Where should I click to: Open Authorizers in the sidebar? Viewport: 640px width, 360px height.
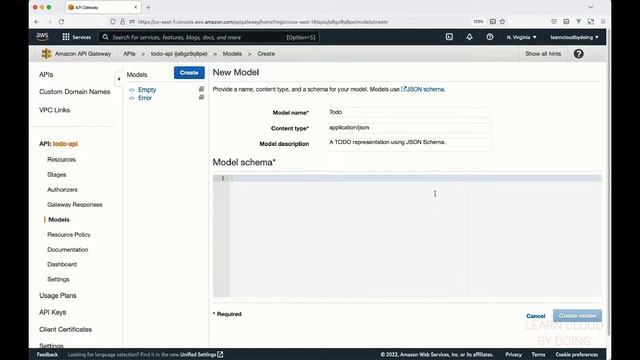point(62,190)
